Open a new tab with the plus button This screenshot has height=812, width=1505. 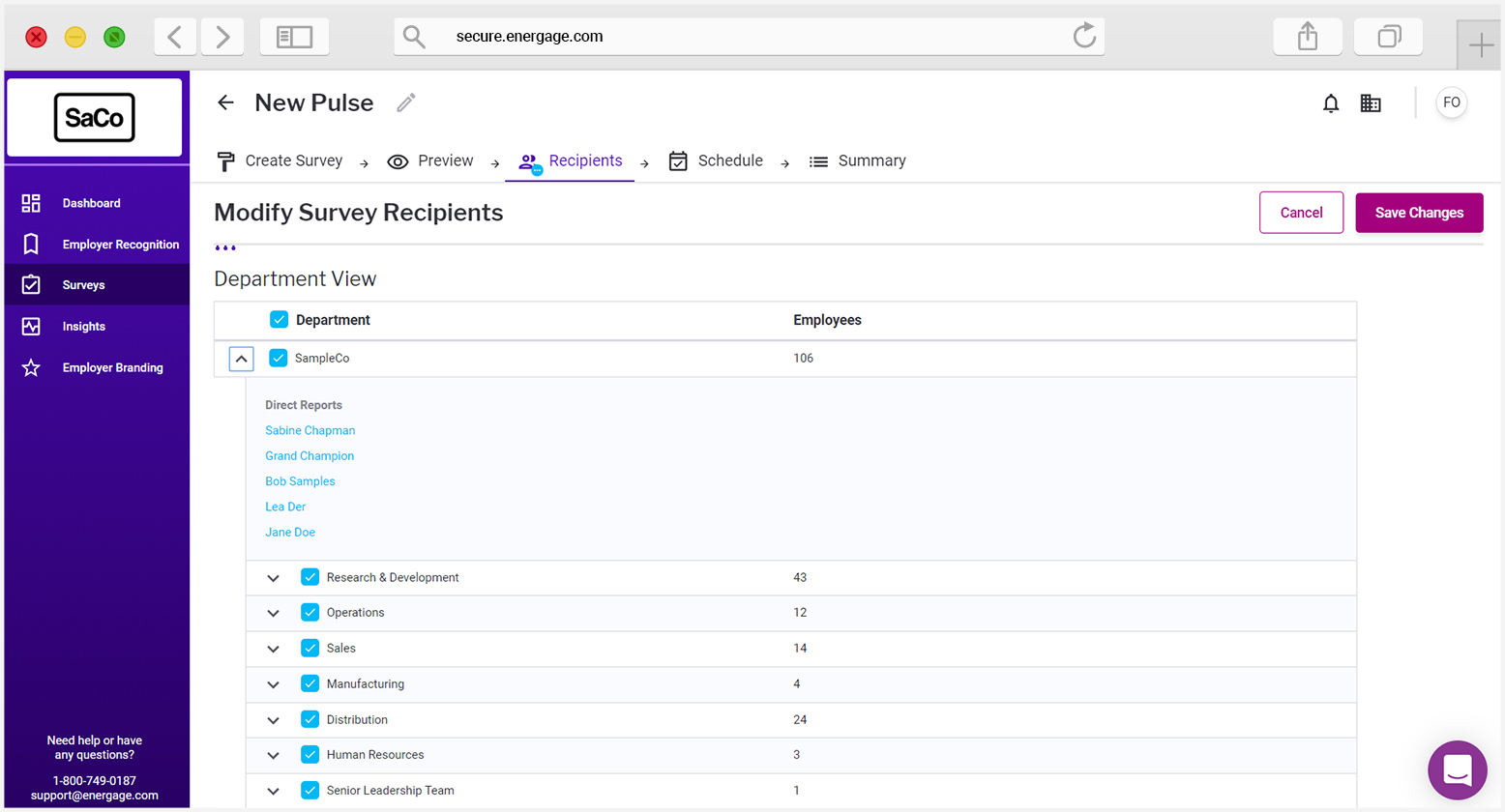[x=1481, y=44]
